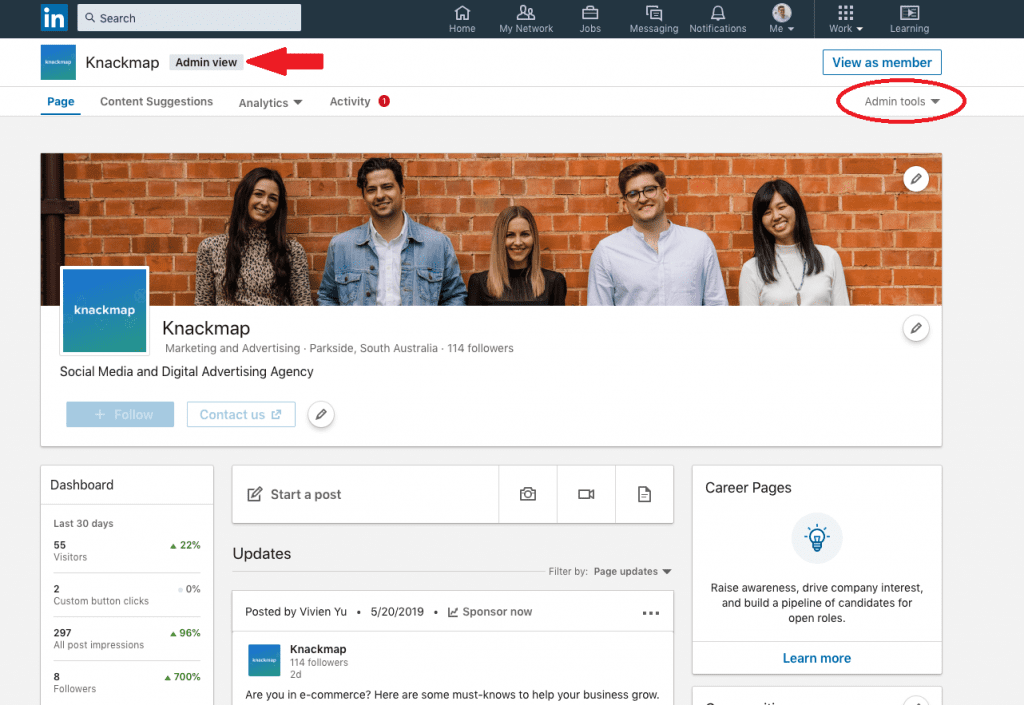Click the Knackmap name in the post
Image resolution: width=1024 pixels, height=705 pixels.
[318, 649]
